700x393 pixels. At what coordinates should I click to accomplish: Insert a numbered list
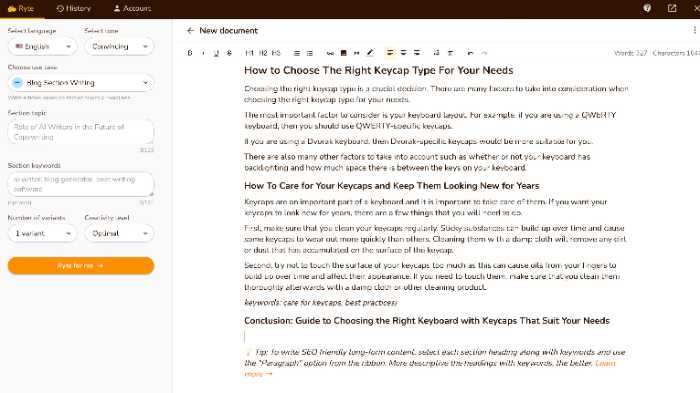[x=310, y=53]
